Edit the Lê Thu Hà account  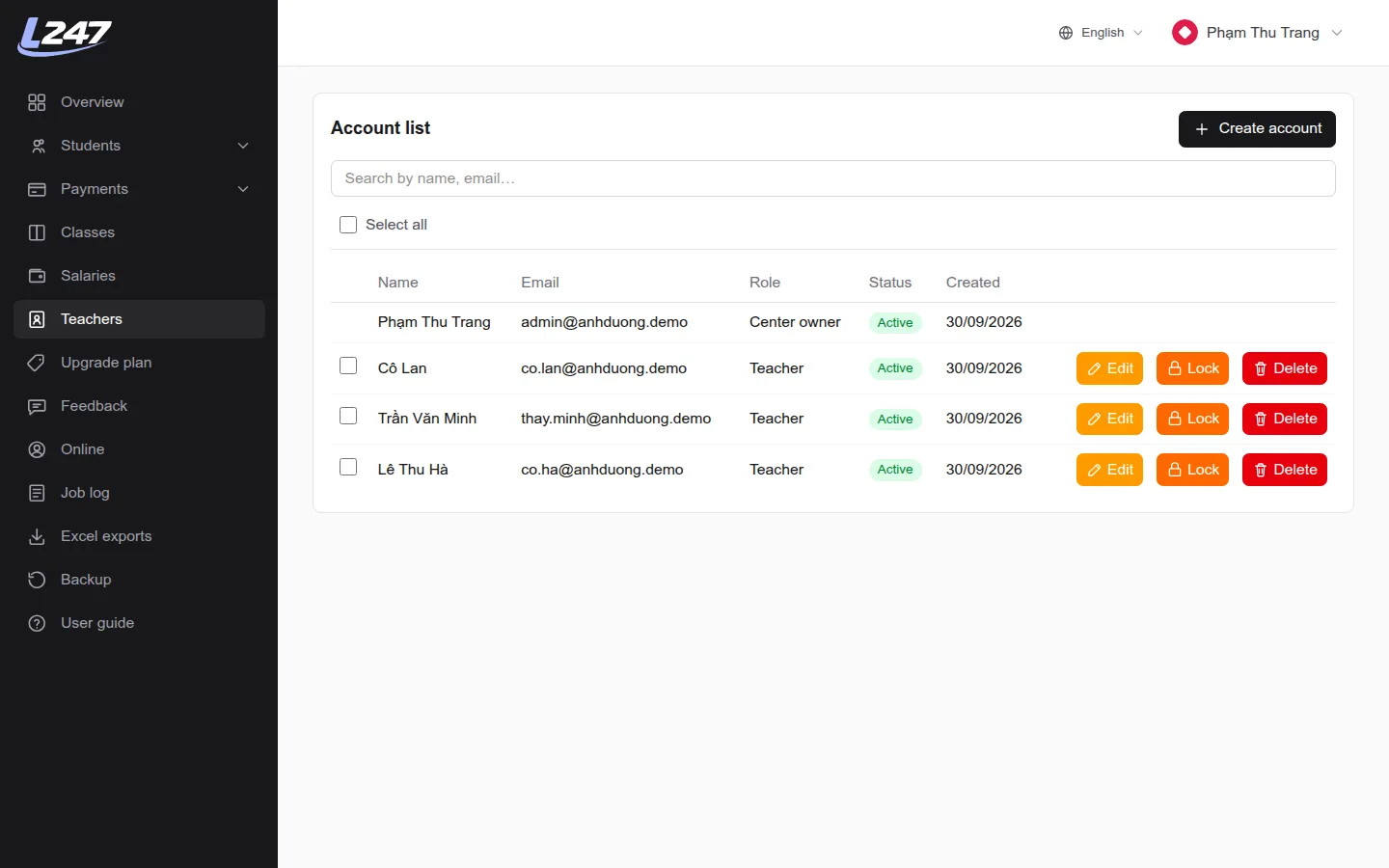point(1109,470)
